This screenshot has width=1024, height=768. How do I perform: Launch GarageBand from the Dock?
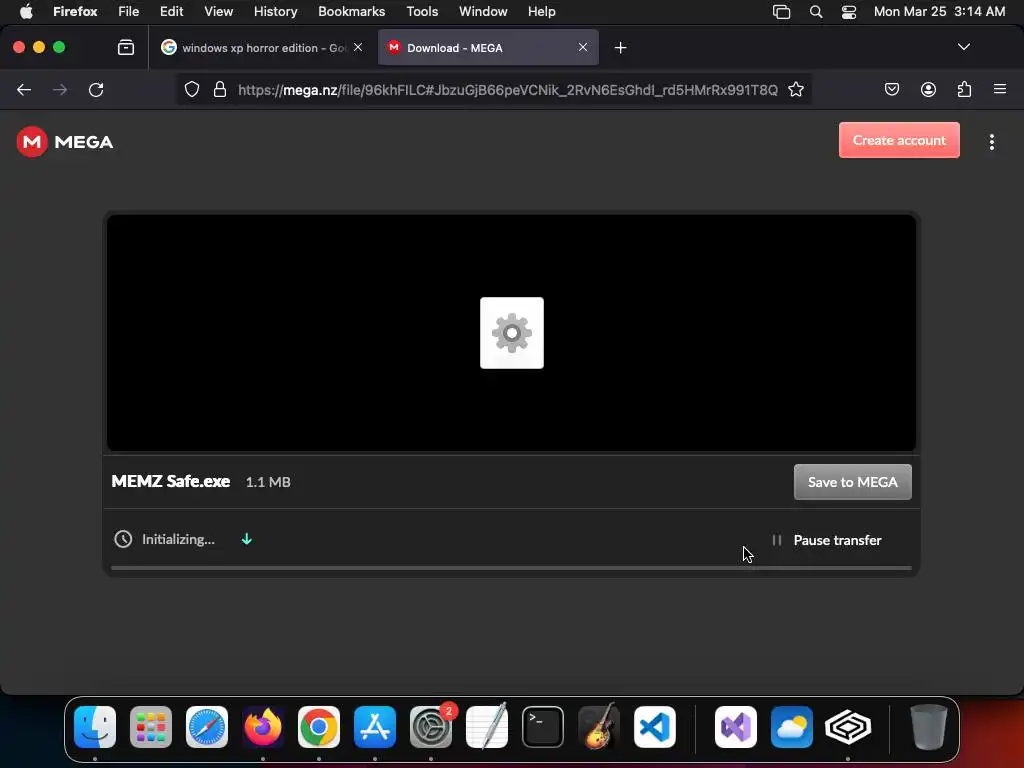pos(599,726)
